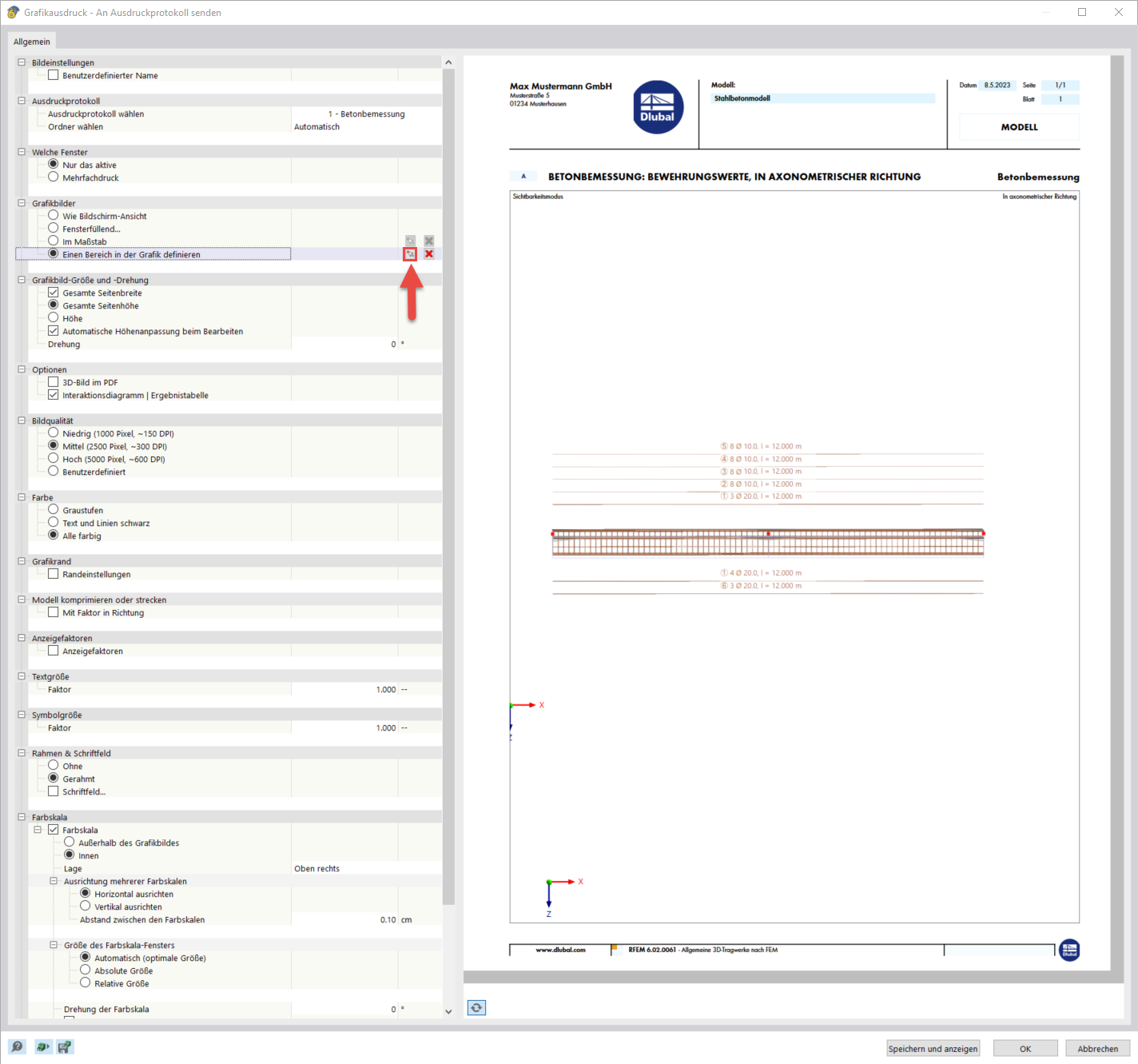The width and height of the screenshot is (1138, 1064).
Task: Click the gray selection arrow above region picker
Action: pos(410,240)
